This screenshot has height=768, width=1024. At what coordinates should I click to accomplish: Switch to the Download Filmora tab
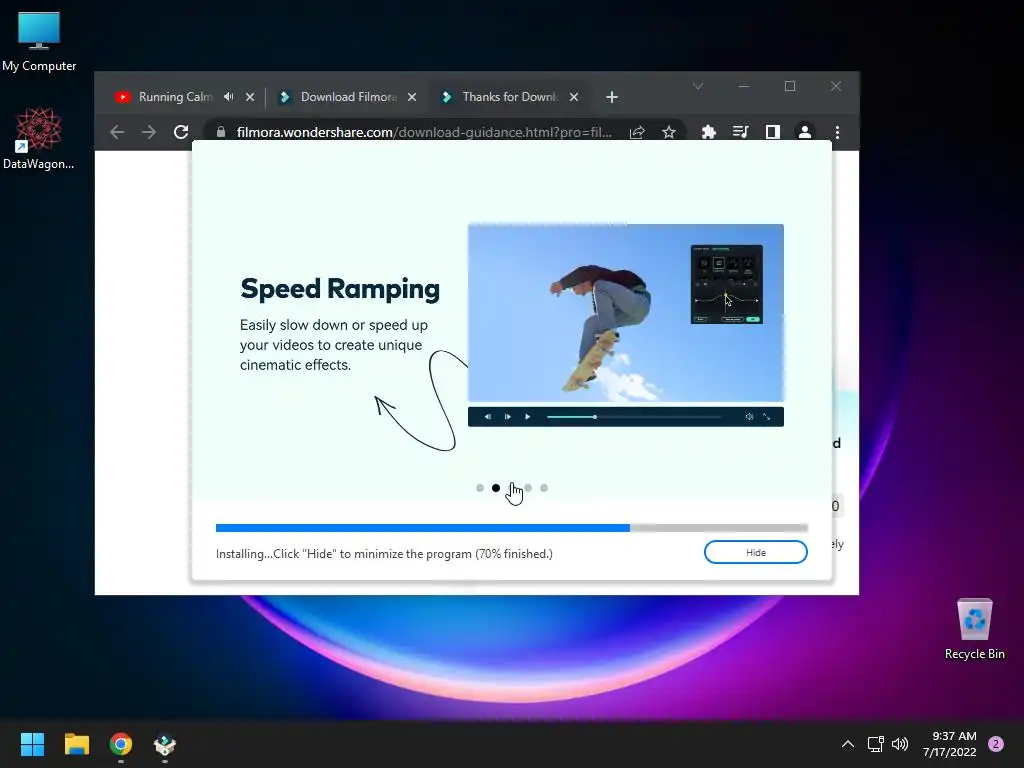(x=348, y=97)
